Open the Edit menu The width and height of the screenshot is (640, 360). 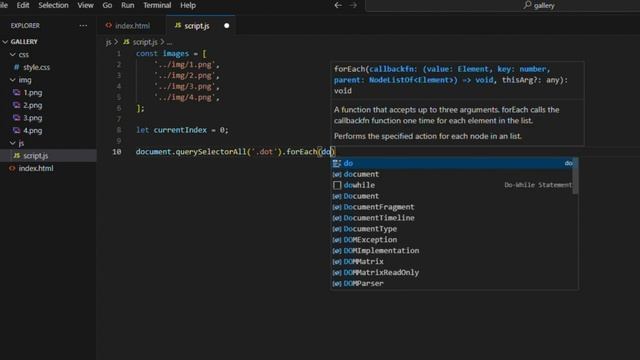[23, 5]
